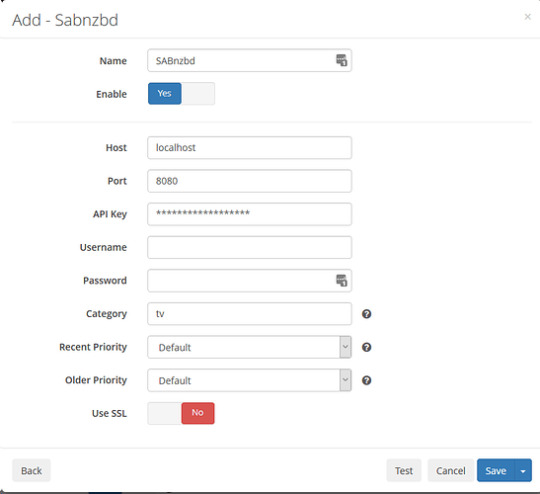Click password manager icon in Password field

tap(341, 280)
